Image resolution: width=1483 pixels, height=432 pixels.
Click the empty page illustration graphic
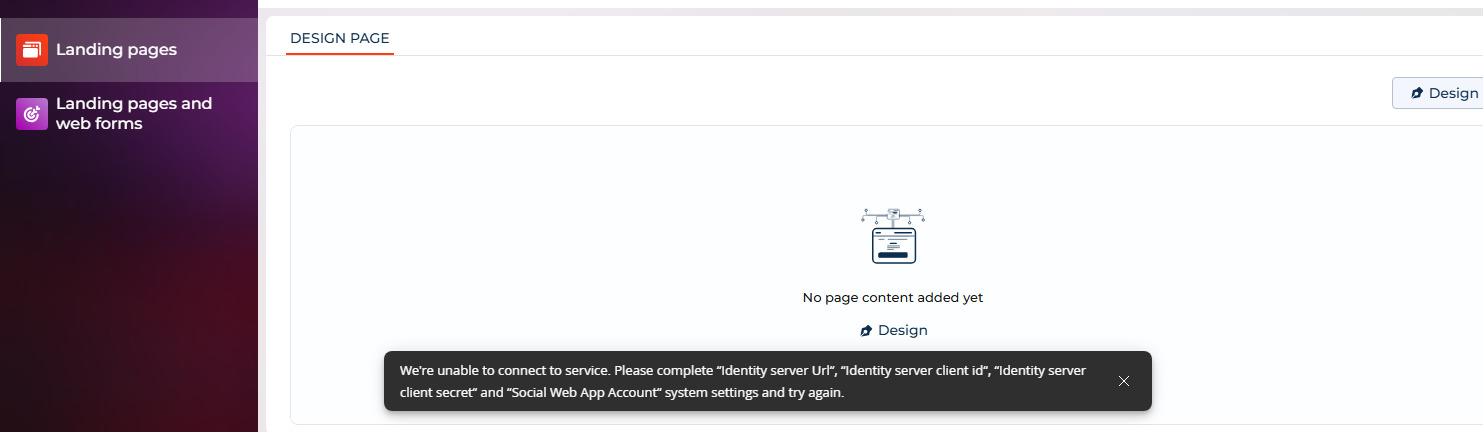click(x=893, y=236)
